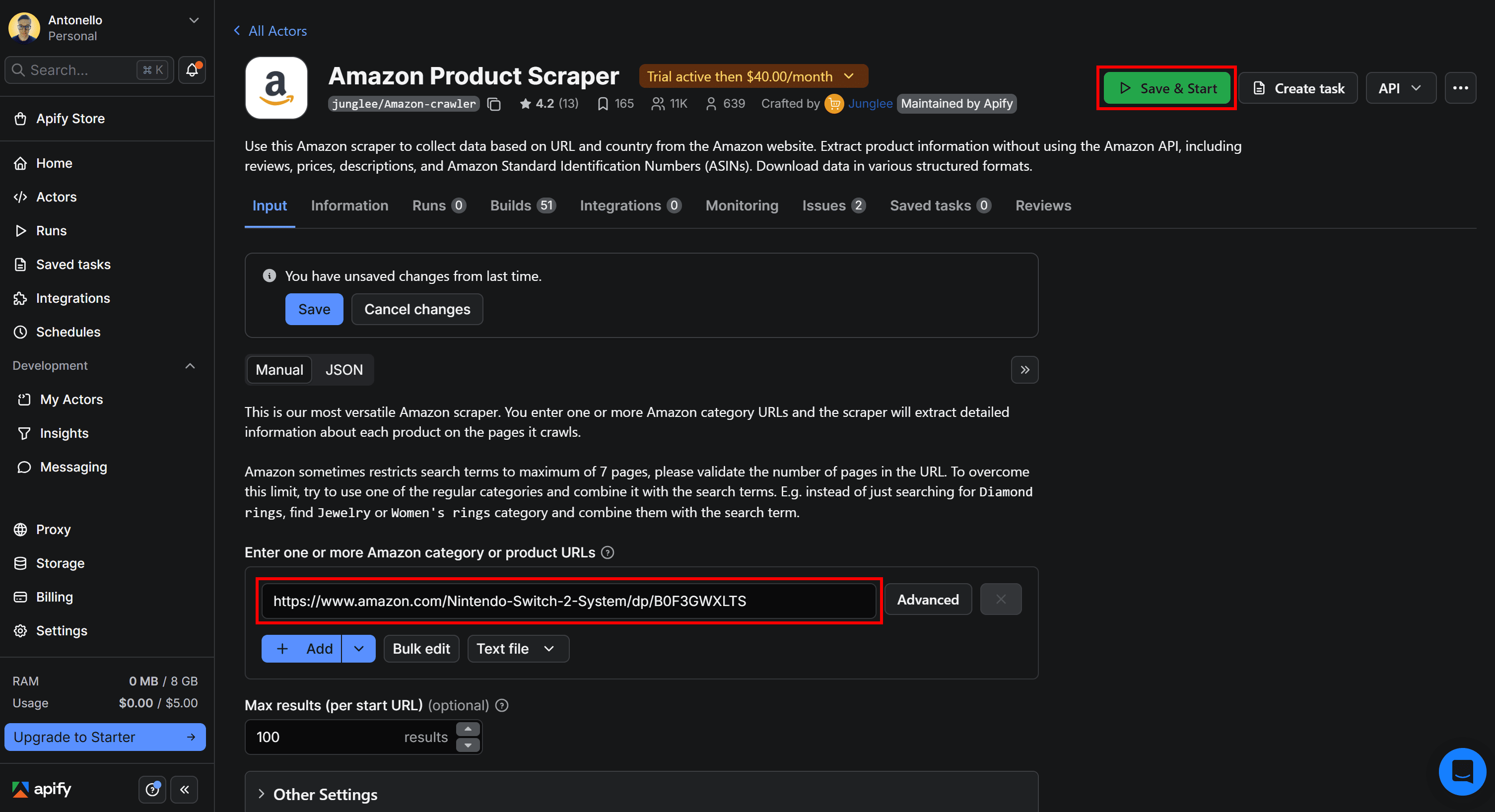
Task: Open the Monitoring tab
Action: tap(742, 205)
